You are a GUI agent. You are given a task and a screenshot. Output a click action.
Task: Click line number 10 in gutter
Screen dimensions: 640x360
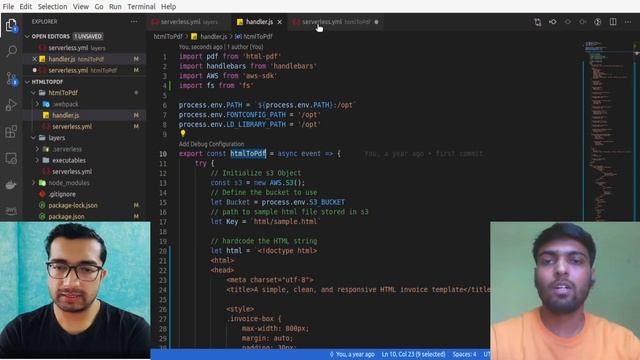[x=163, y=154]
